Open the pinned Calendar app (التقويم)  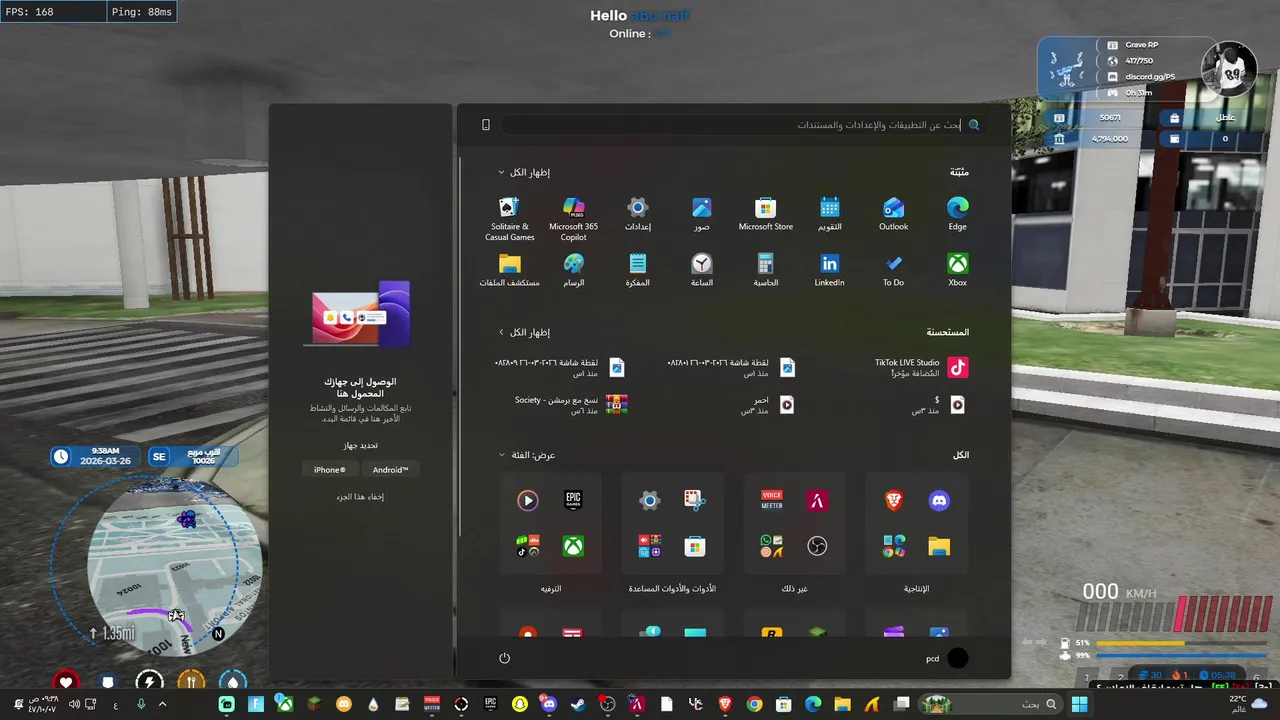coord(829,213)
